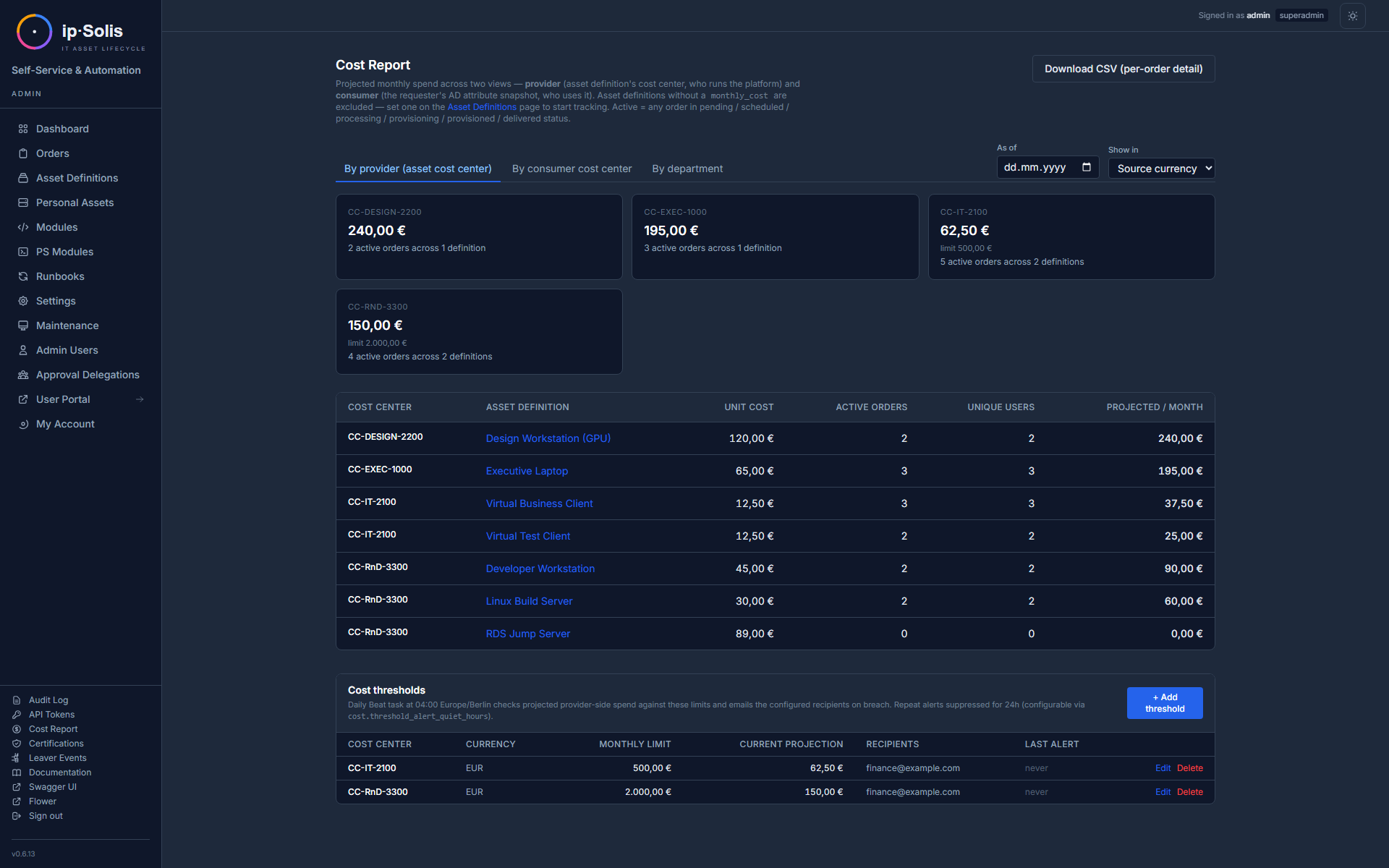Edit the CC-IT-2100 threshold
This screenshot has height=868, width=1389.
tap(1163, 768)
